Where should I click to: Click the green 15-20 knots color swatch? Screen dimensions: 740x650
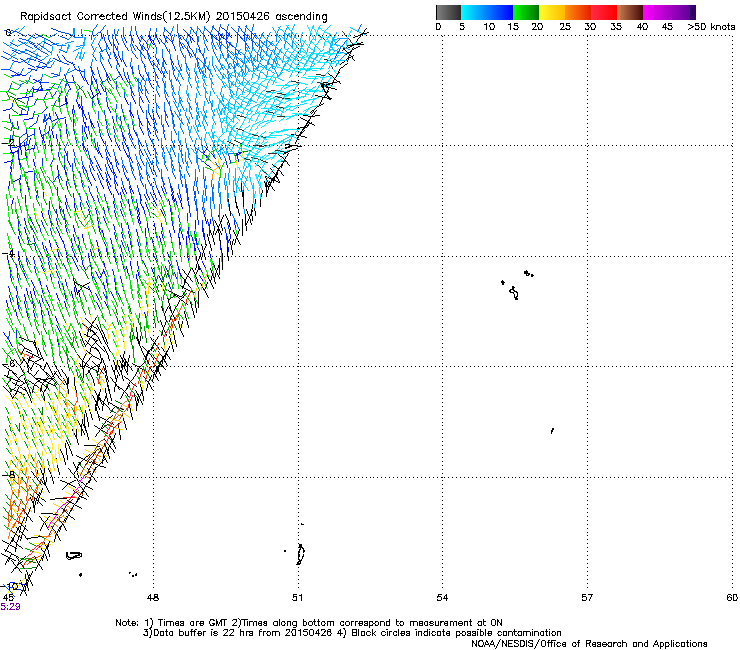pos(526,12)
